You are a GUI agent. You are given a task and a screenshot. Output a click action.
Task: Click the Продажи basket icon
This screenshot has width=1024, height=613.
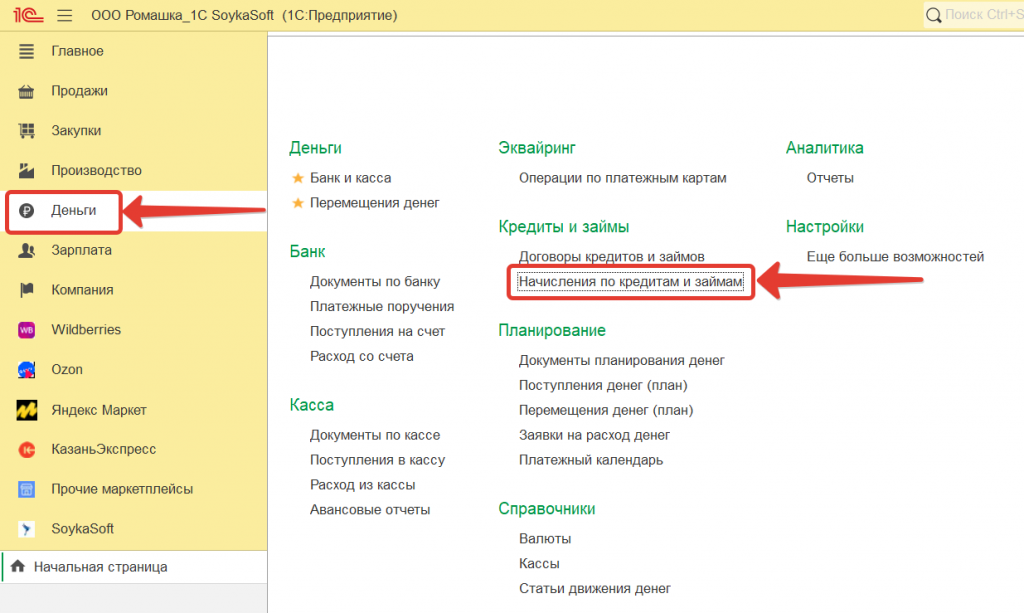click(27, 91)
